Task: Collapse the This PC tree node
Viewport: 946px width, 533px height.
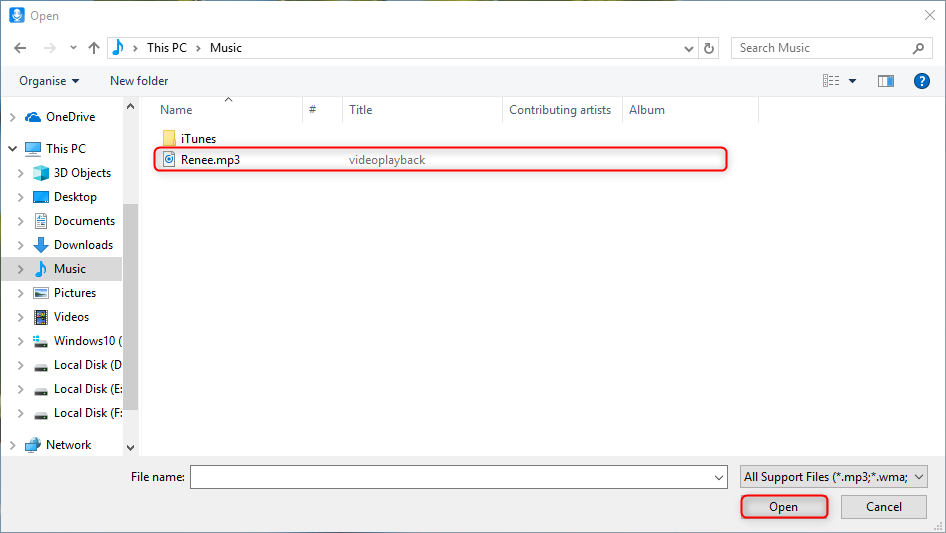Action: 12,149
